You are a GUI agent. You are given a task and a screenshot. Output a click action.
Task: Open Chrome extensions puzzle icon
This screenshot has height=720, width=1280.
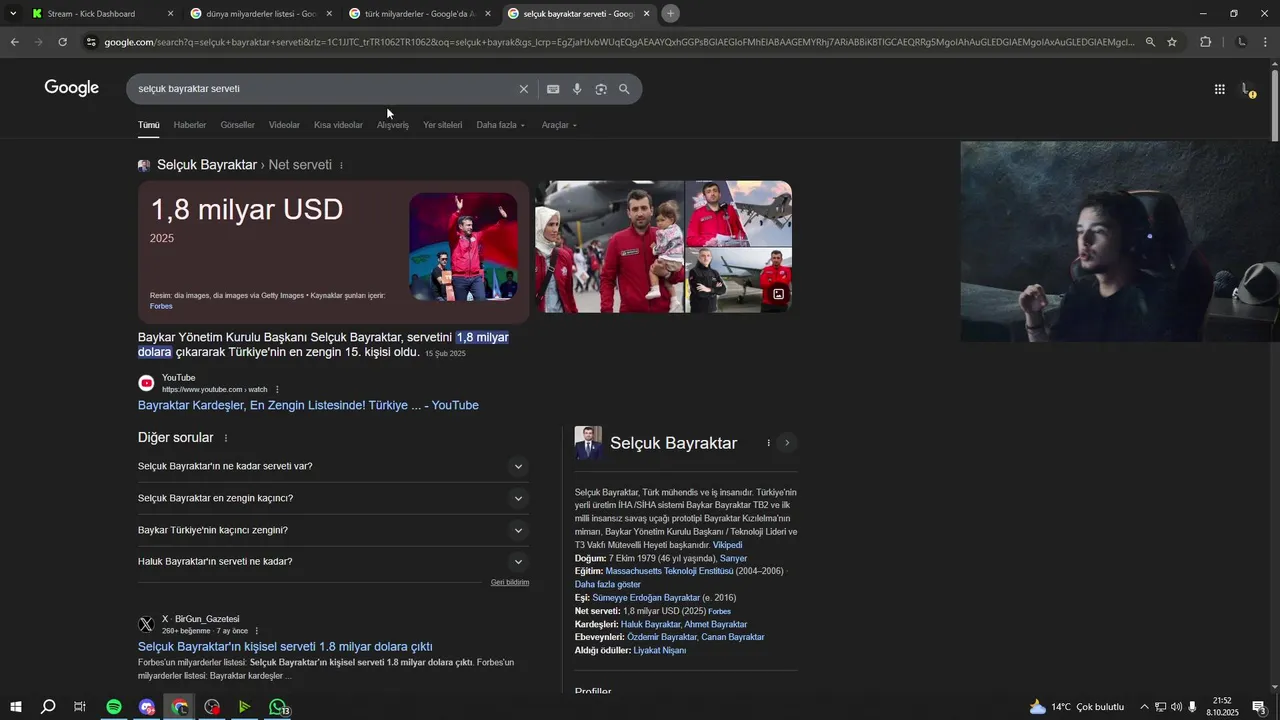[1205, 42]
